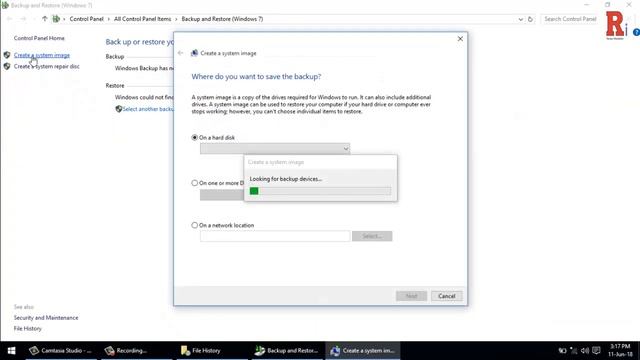This screenshot has width=640, height=360.
Task: Click the address bar location icon
Action: [56, 19]
